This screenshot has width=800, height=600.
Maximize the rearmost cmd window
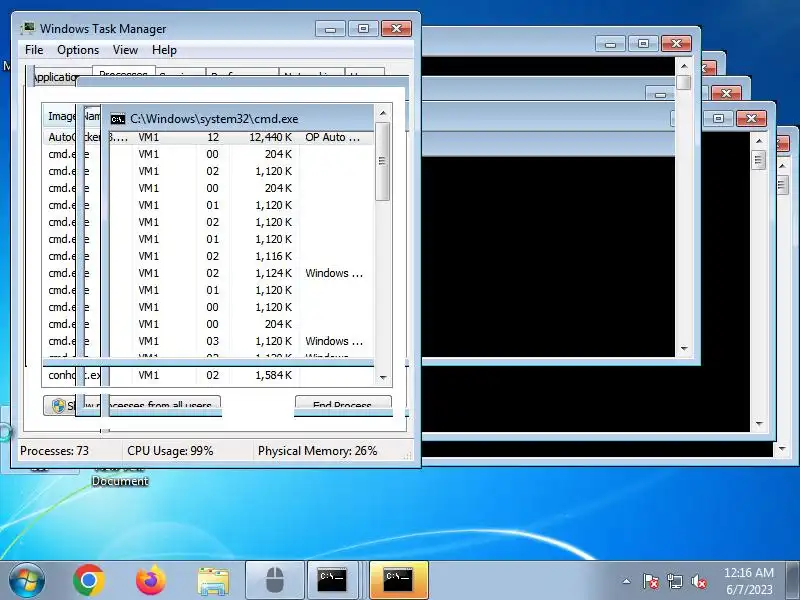point(643,43)
